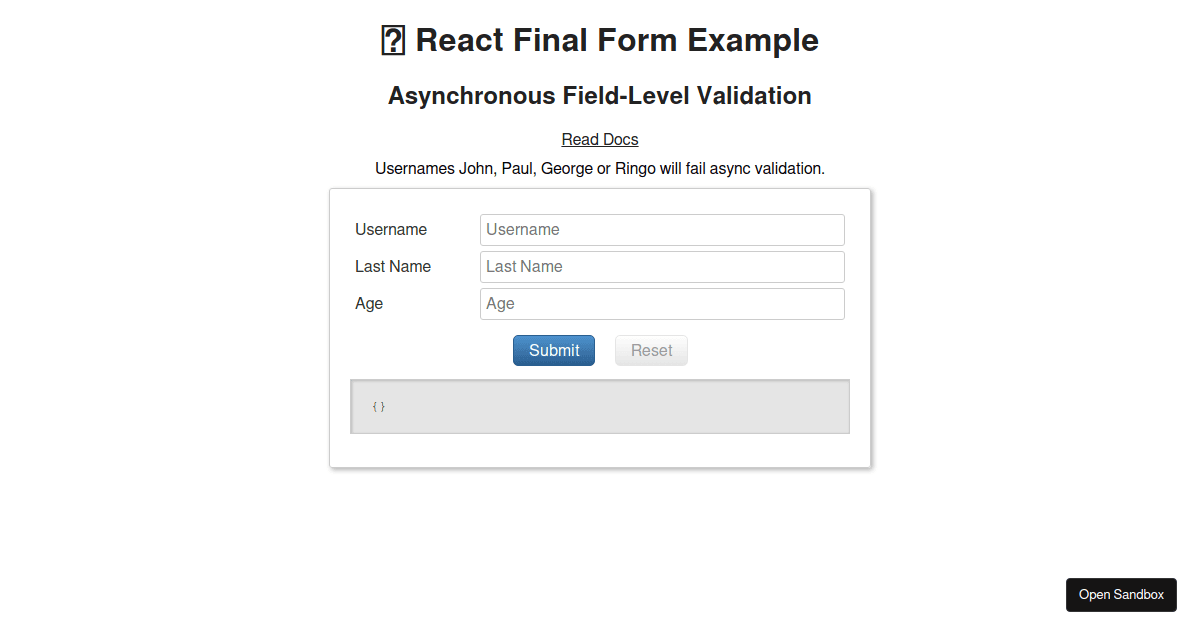
Task: Click the empty braces in values output
Action: click(378, 407)
